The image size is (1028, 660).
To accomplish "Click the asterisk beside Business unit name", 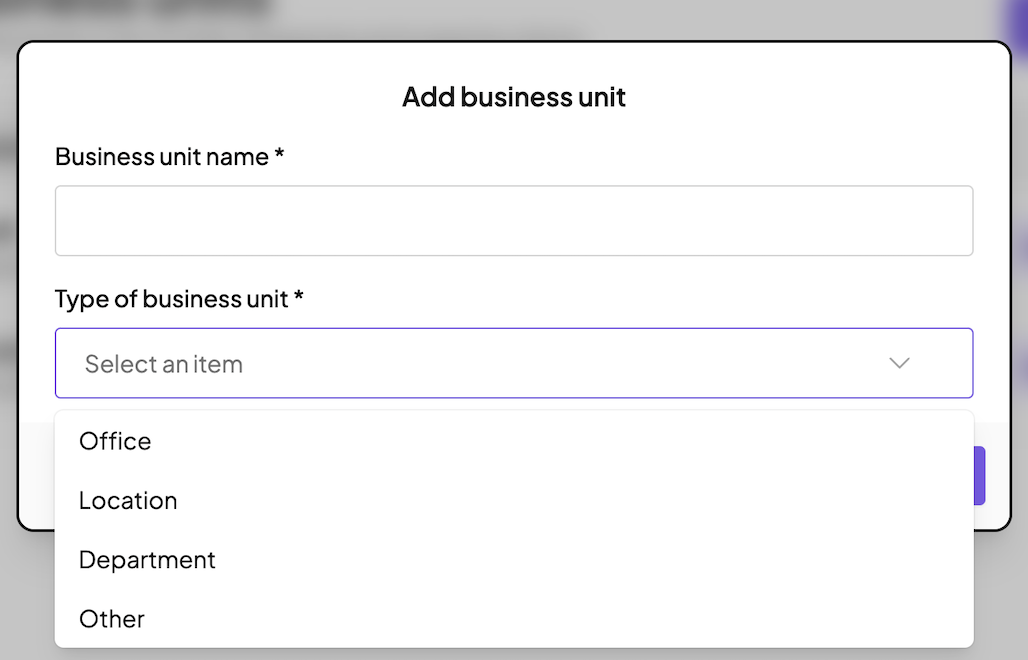I will (x=280, y=157).
